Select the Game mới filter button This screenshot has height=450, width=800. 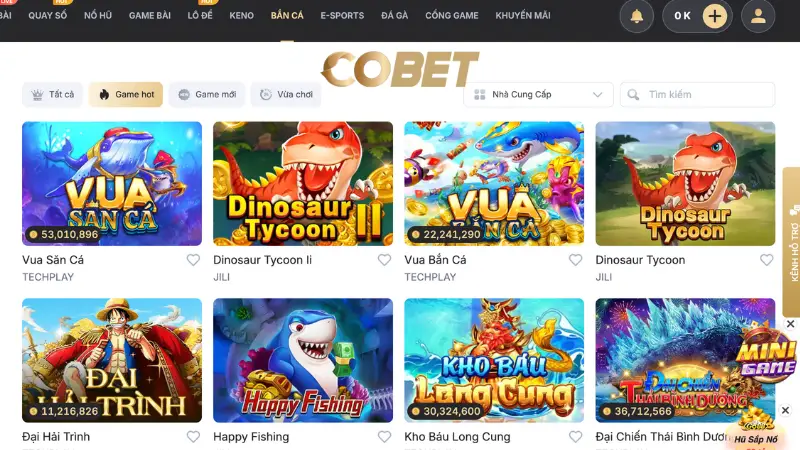[x=207, y=95]
